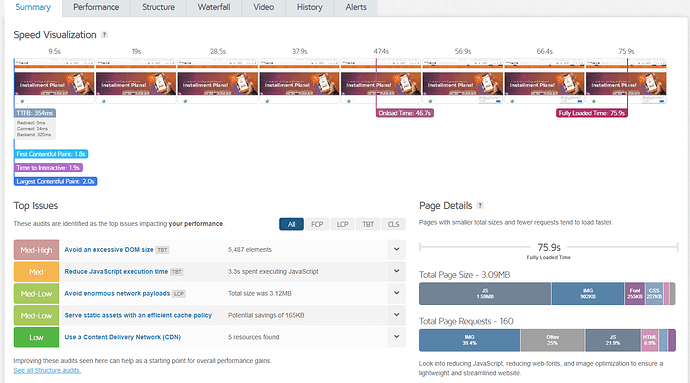This screenshot has height=383, width=690.
Task: Click the dark green Low severity badge
Action: 36,337
